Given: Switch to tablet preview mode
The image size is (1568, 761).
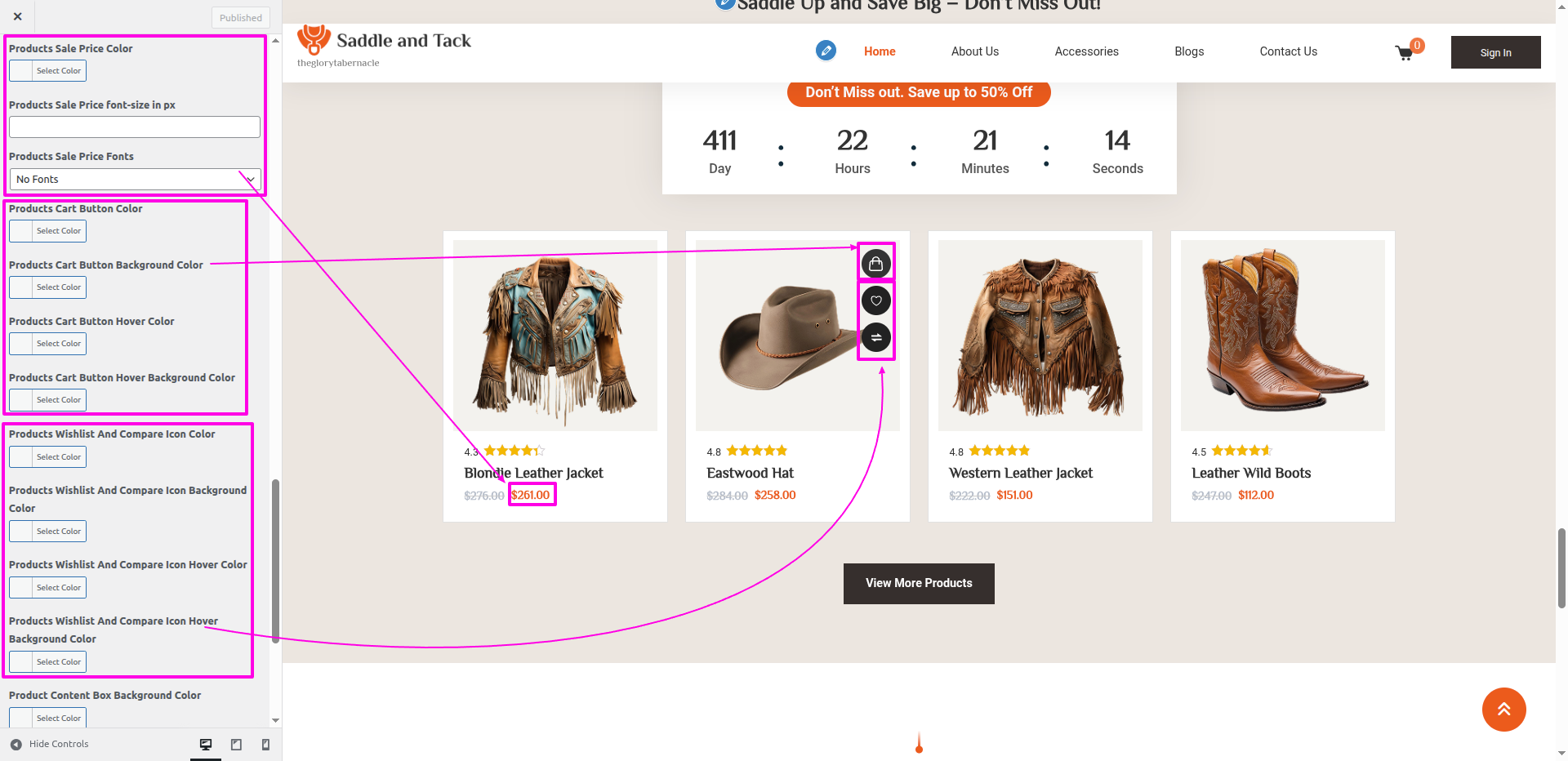Looking at the screenshot, I should tap(236, 744).
